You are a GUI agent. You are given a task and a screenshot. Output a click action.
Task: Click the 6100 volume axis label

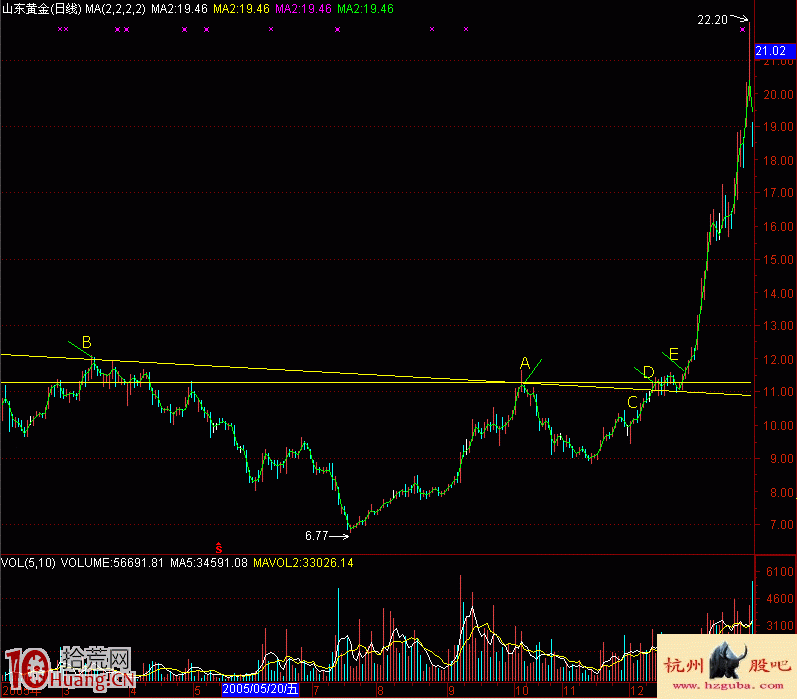[x=780, y=572]
